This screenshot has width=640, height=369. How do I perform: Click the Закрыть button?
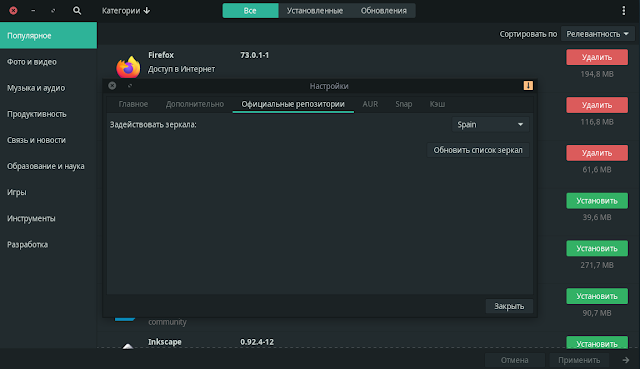pos(509,306)
